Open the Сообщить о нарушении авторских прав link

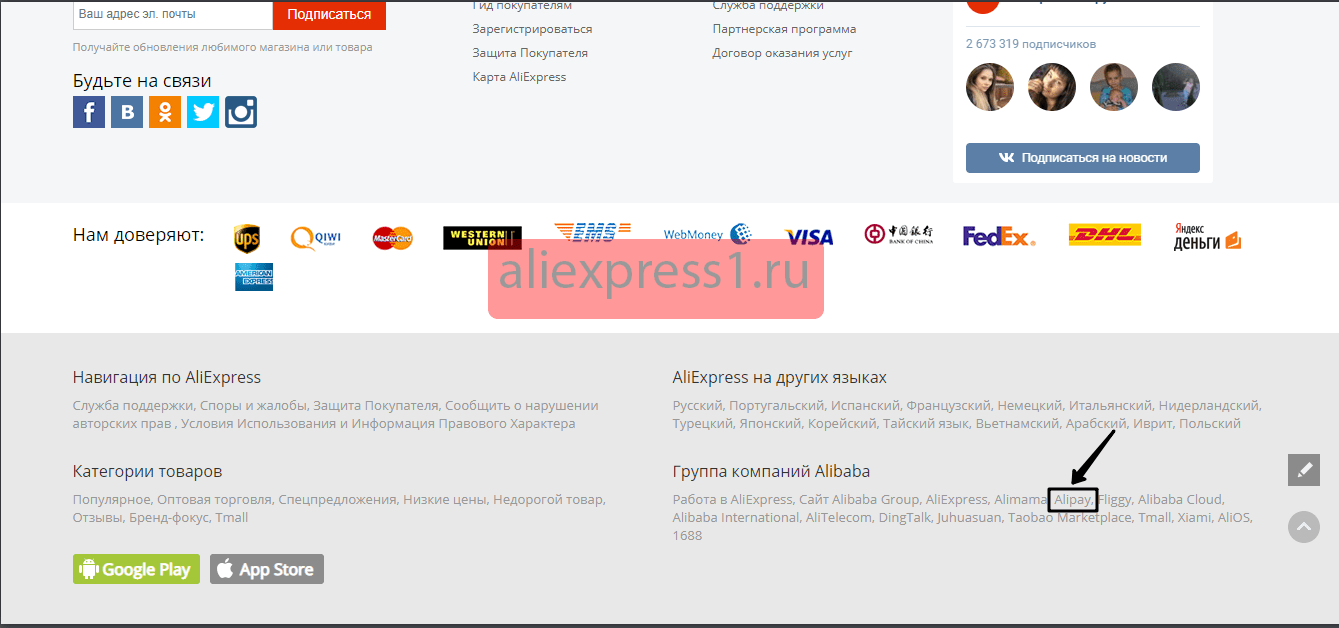coord(335,414)
